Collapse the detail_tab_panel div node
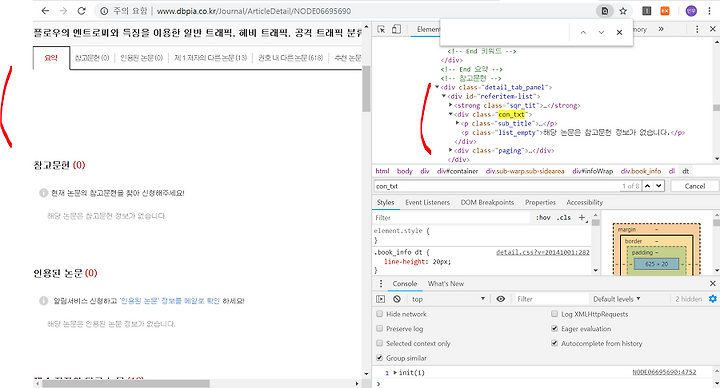Image resolution: width=720 pixels, height=388 pixels. point(437,87)
